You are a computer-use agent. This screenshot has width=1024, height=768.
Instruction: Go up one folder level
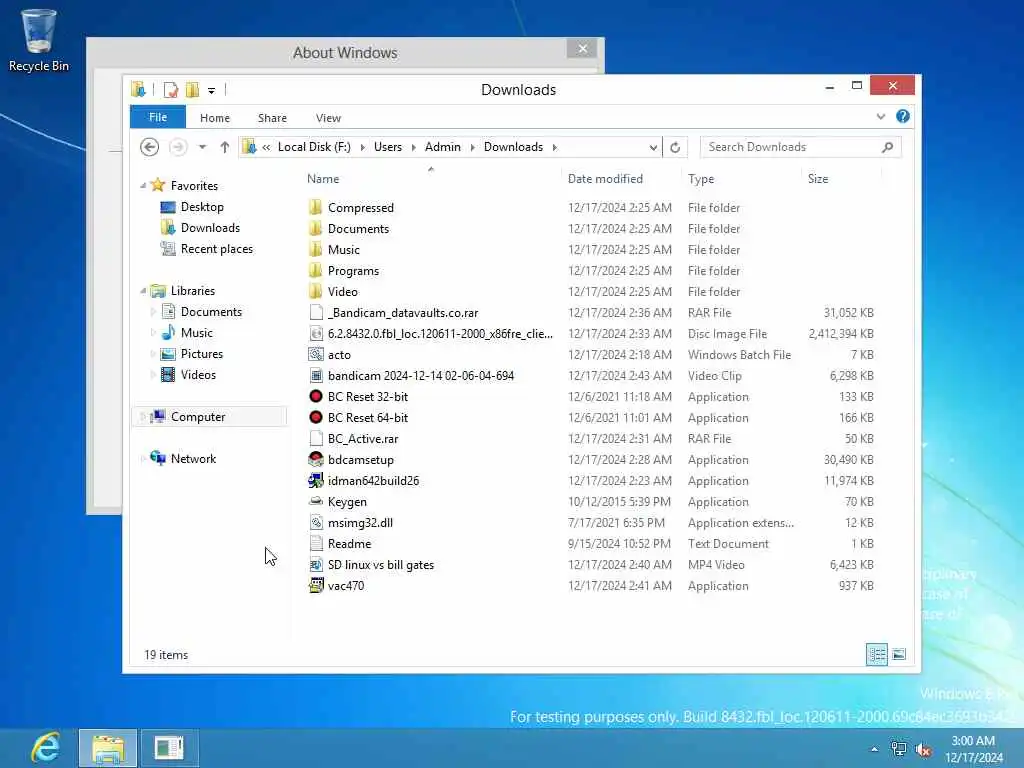pos(225,147)
